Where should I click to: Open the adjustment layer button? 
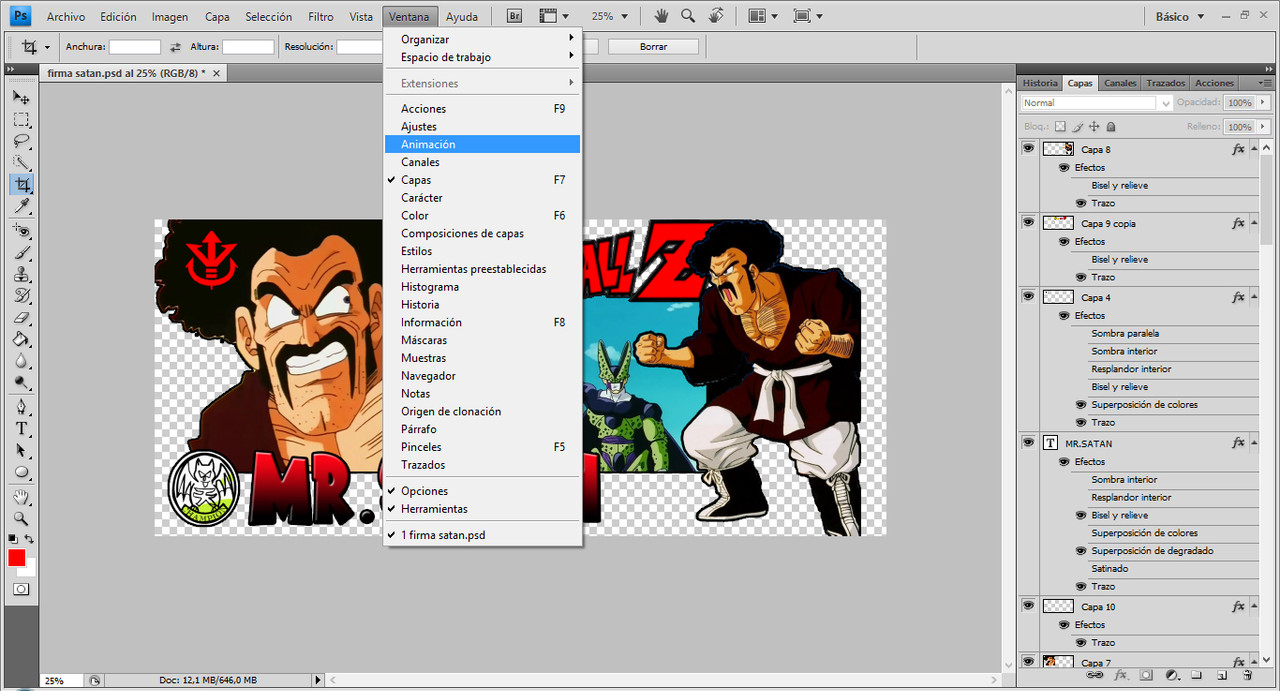point(1172,676)
